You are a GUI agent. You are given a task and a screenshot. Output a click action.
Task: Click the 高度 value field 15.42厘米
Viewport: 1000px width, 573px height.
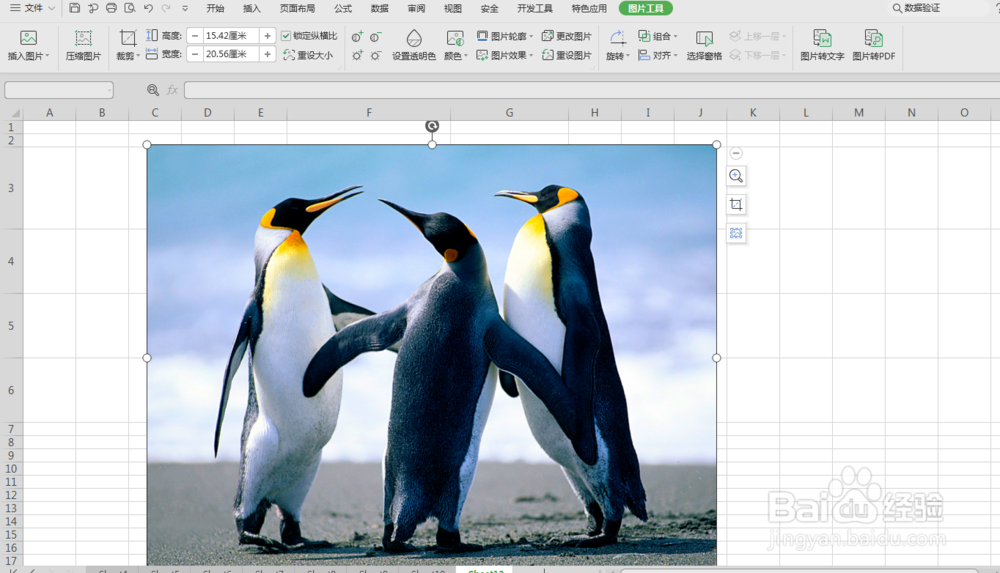point(230,36)
